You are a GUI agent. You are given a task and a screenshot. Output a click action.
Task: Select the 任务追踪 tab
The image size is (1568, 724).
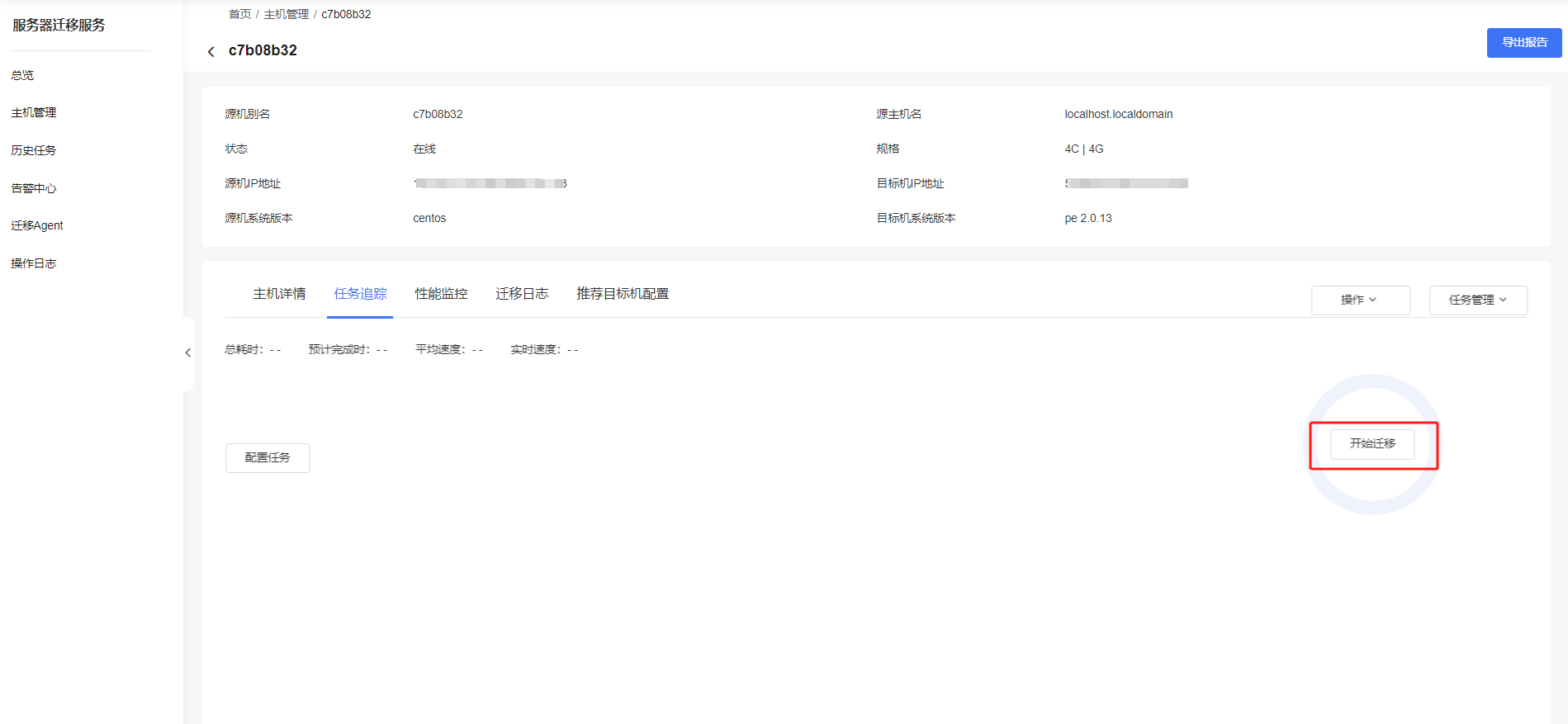pos(360,294)
